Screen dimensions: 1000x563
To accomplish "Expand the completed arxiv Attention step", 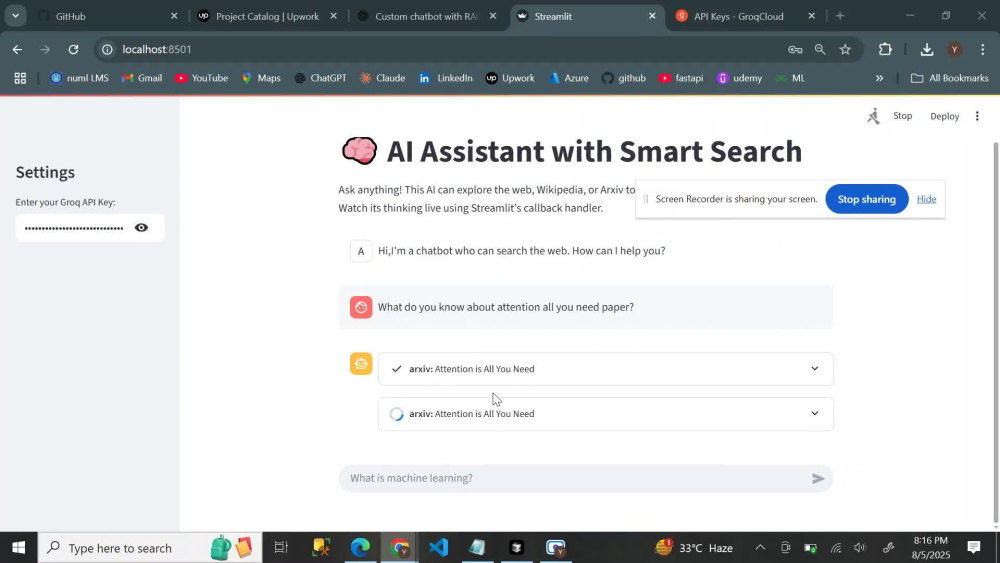I will coord(605,369).
